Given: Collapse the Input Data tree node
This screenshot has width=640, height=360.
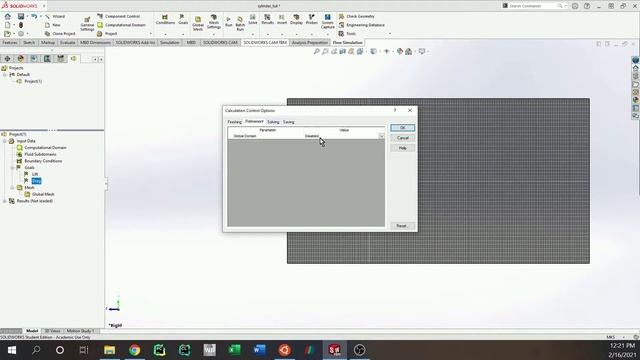Looking at the screenshot, I should coord(5,141).
